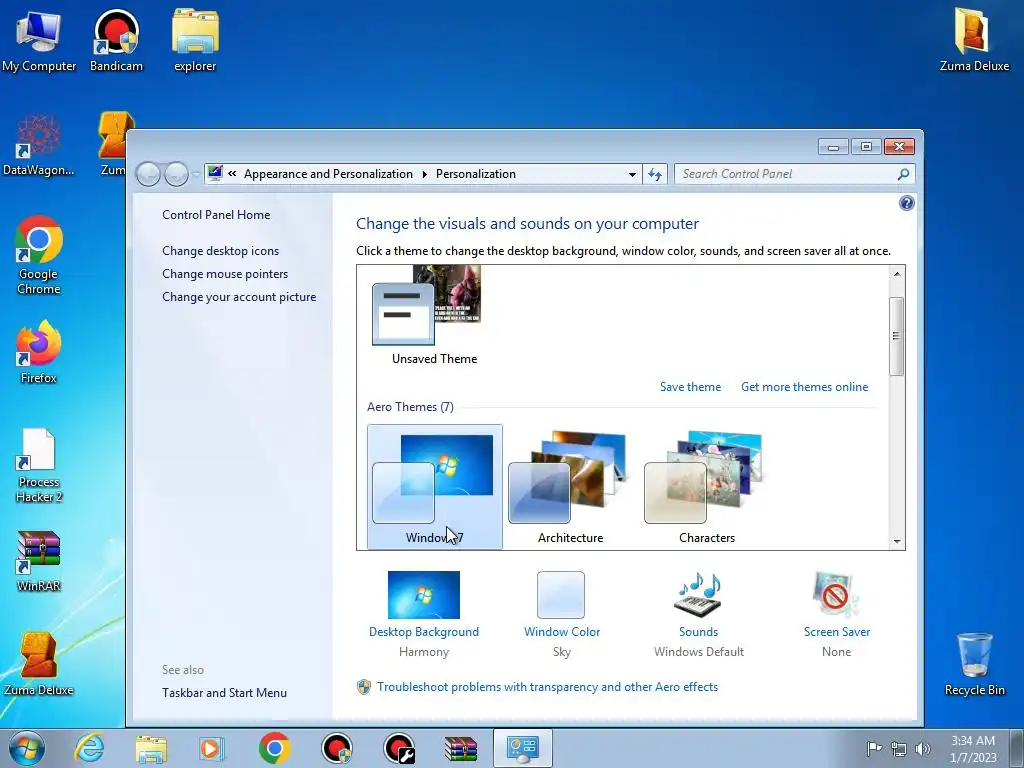Open the address bar history dropdown arrow

coord(632,174)
